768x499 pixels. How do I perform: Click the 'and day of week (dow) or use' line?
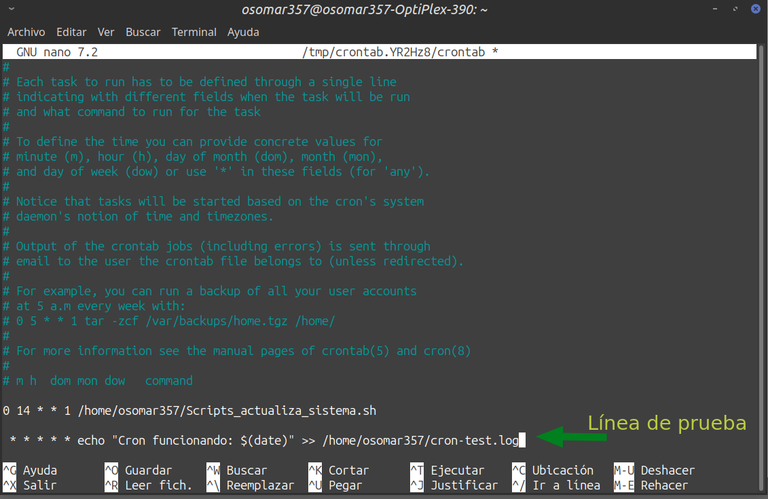(x=216, y=171)
